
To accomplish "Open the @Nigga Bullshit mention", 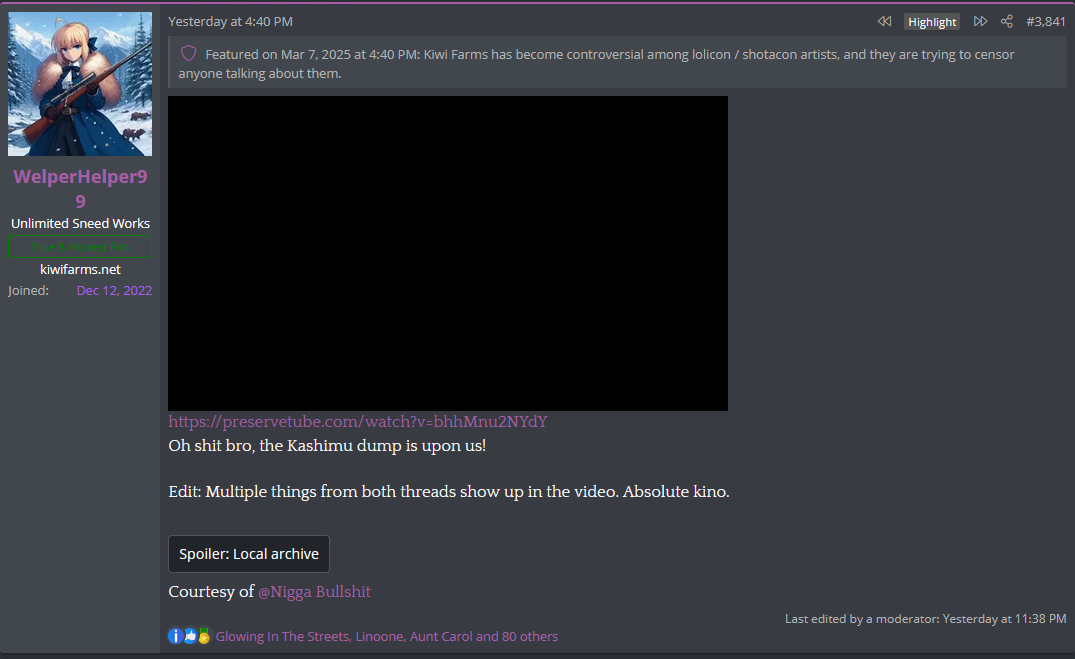I will coord(314,592).
